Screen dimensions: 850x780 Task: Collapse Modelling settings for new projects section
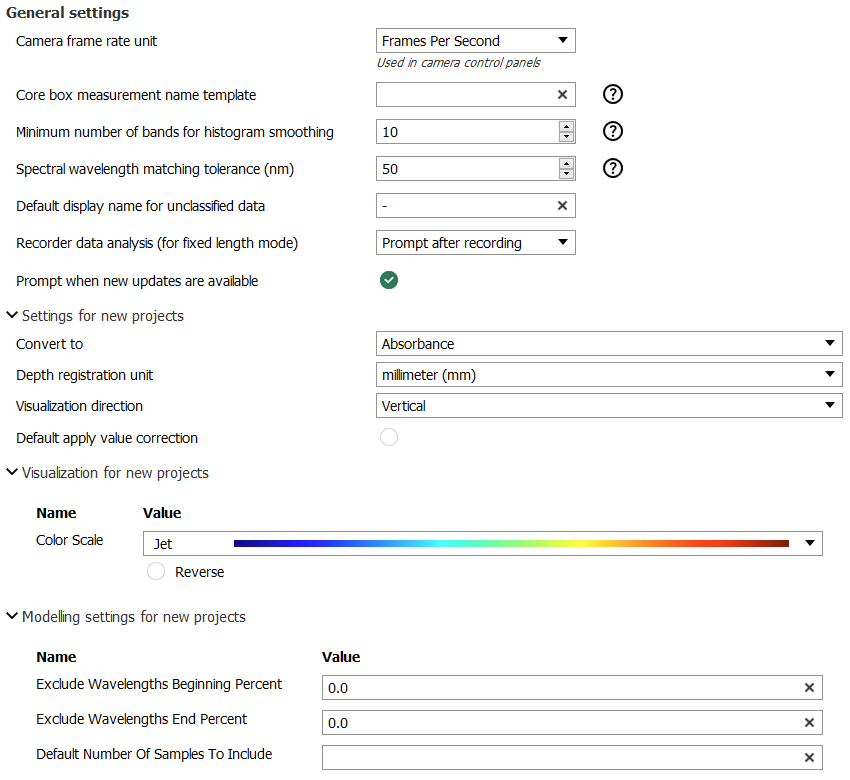12,616
